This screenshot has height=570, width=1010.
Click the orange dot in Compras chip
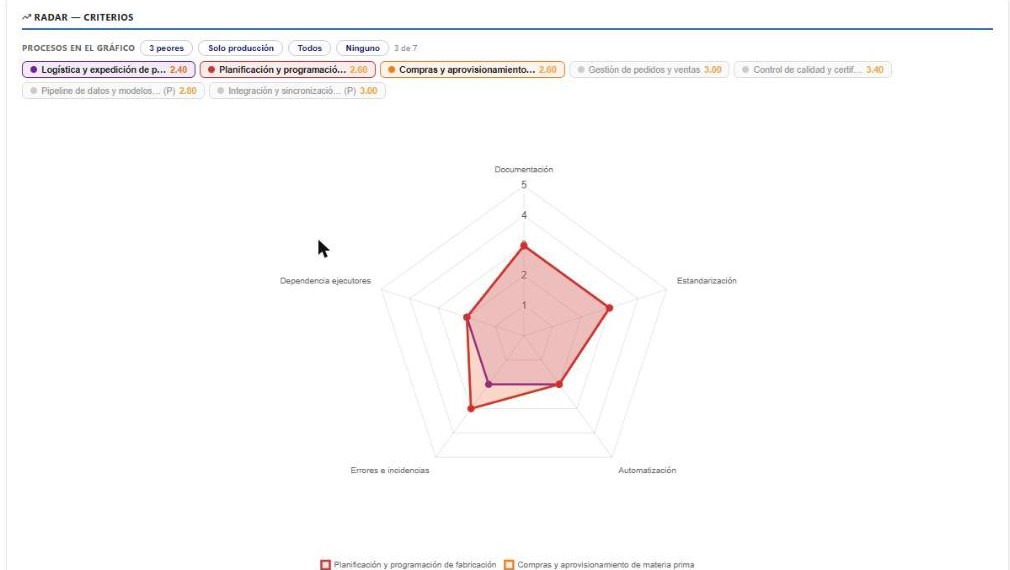(391, 70)
